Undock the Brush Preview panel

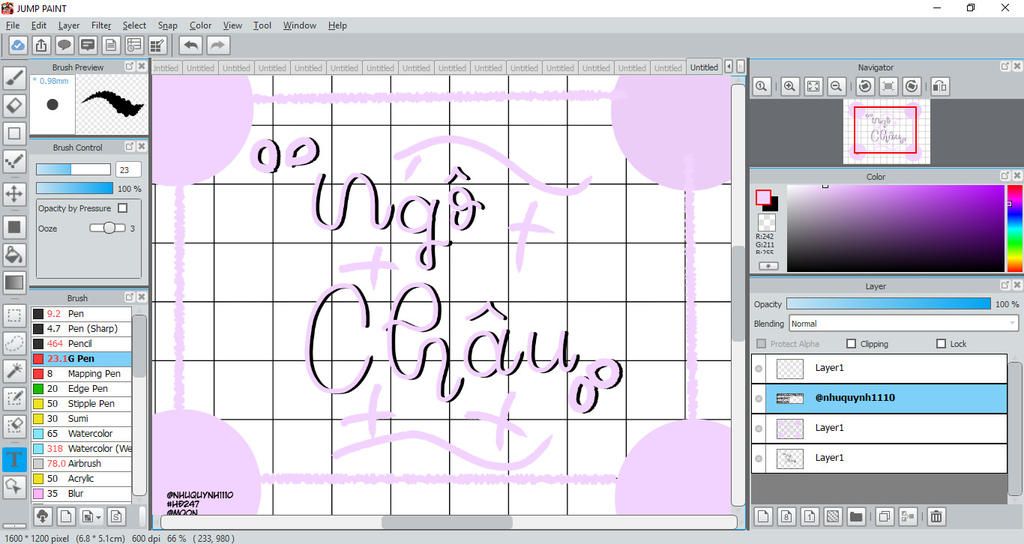click(129, 67)
